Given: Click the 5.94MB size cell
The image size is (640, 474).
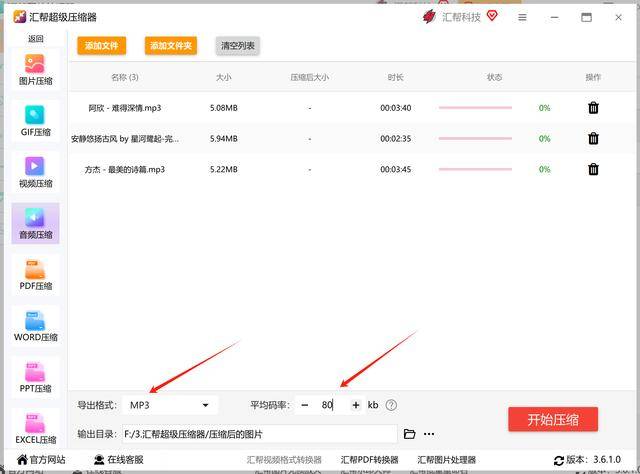Looking at the screenshot, I should pyautogui.click(x=224, y=138).
